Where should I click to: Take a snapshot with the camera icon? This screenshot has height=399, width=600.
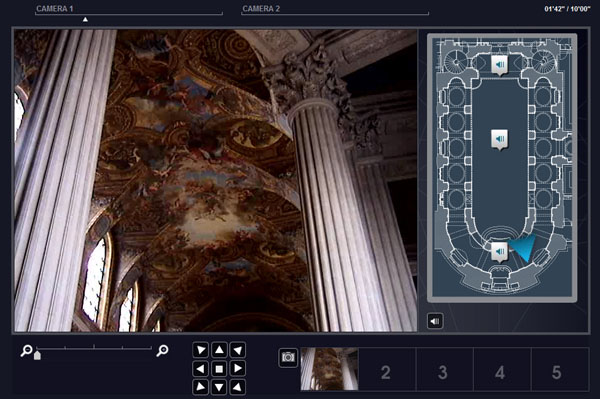click(x=288, y=358)
